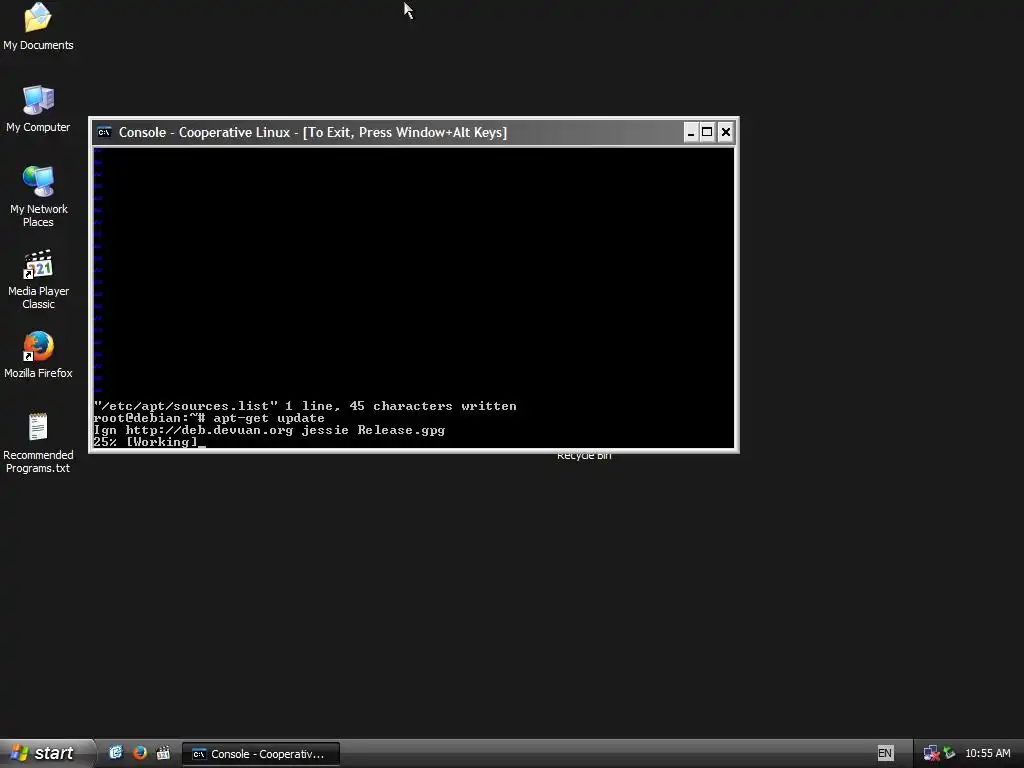The width and height of the screenshot is (1024, 768).
Task: Select My Network Places icon
Action: 38,196
